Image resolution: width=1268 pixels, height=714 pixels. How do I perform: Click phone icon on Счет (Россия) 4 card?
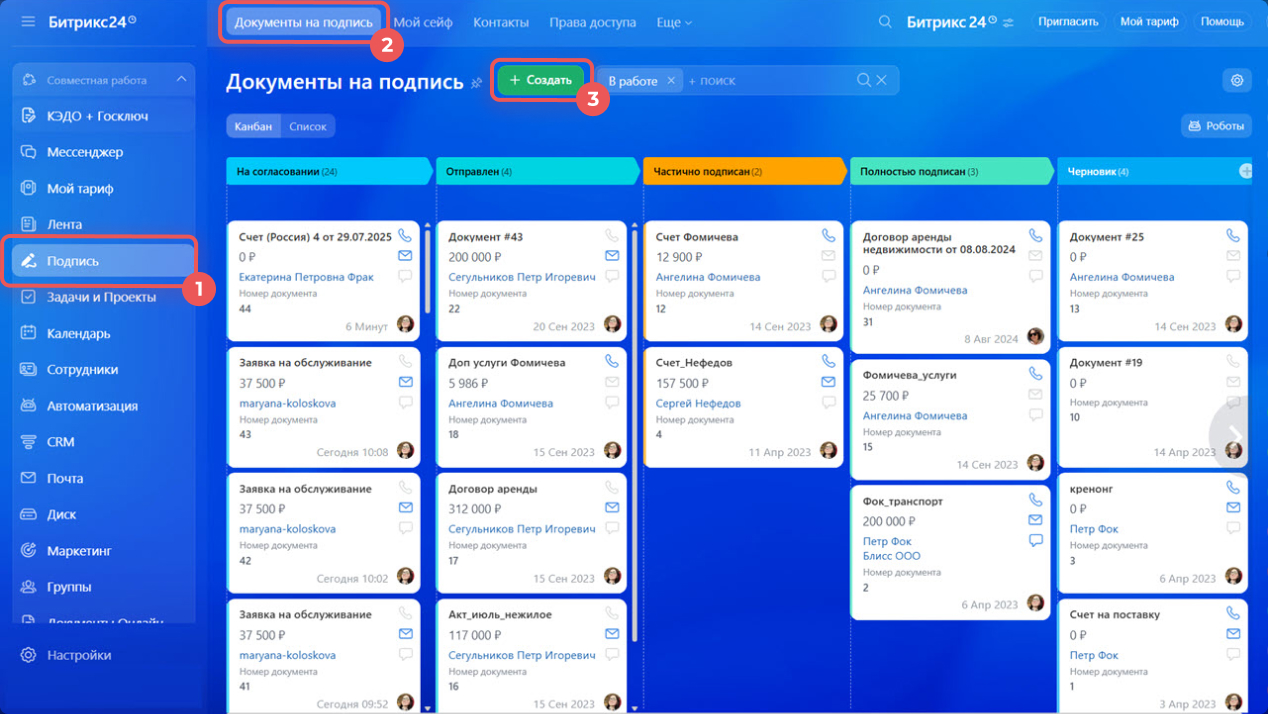click(x=405, y=236)
